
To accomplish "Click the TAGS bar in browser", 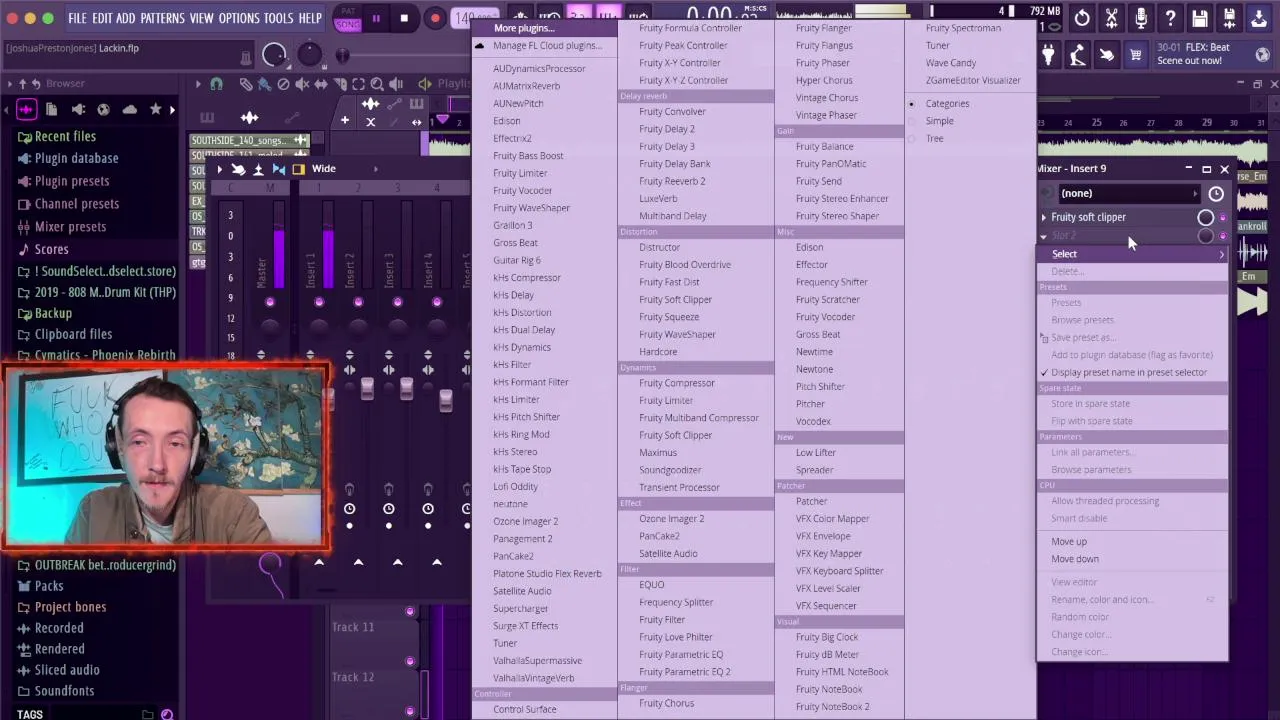I will point(90,714).
